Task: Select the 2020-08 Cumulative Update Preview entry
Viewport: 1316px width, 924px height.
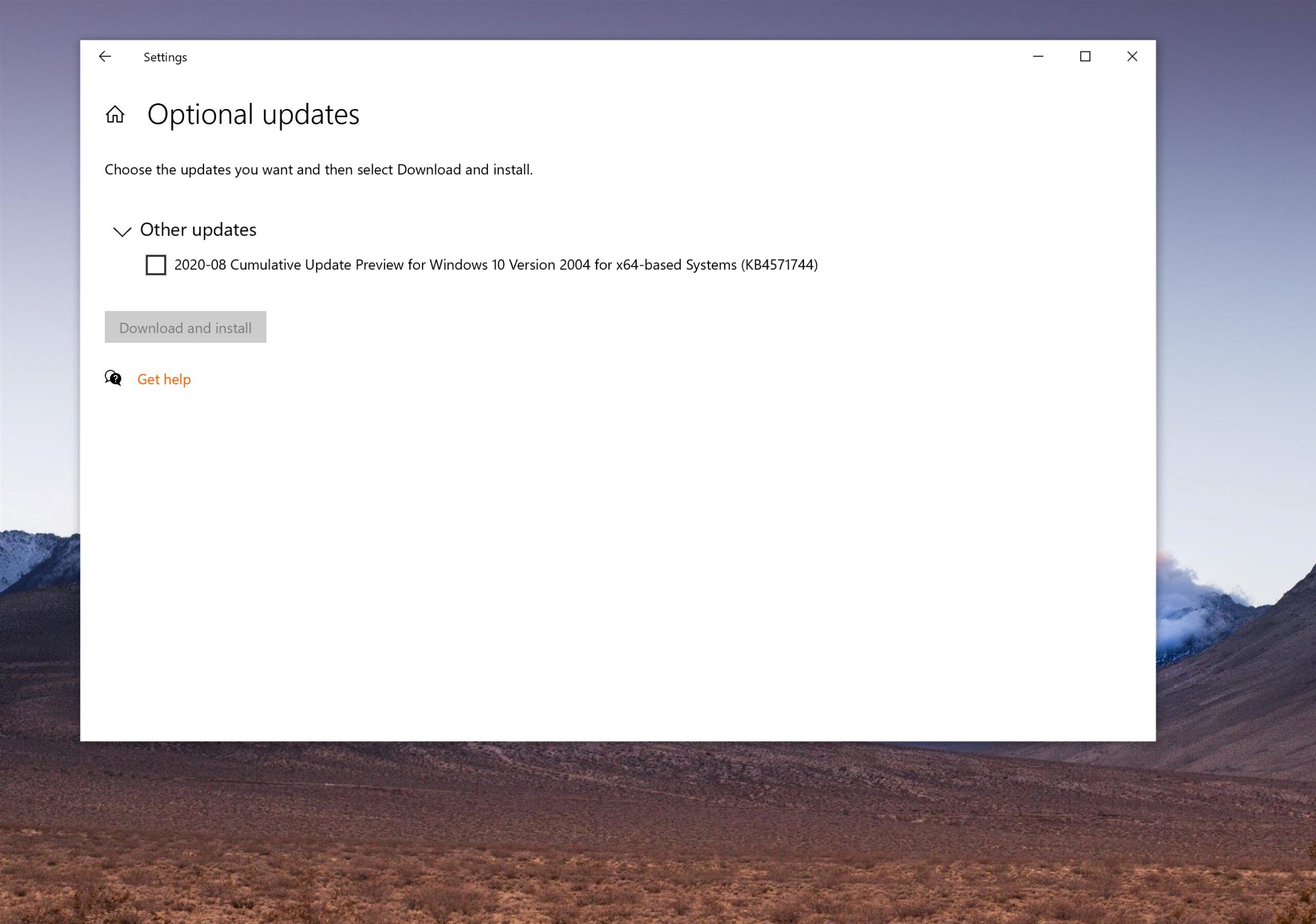Action: tap(496, 265)
